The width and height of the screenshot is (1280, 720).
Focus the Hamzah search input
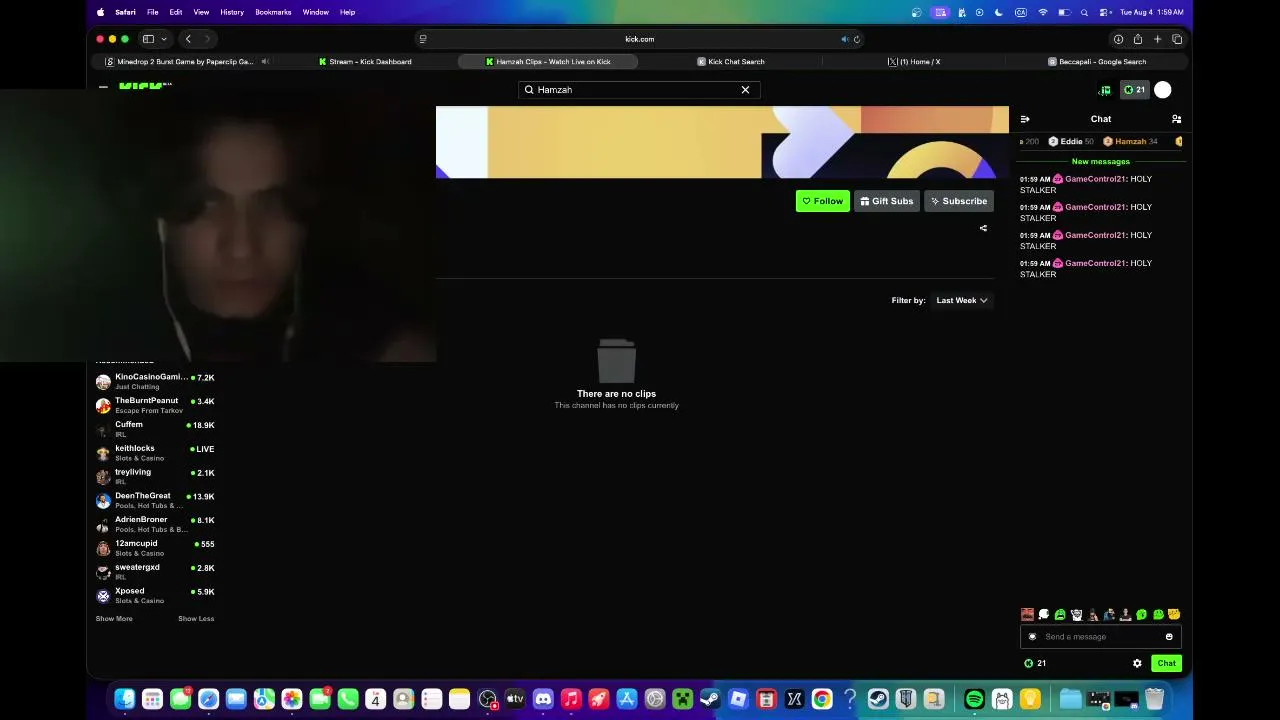639,90
